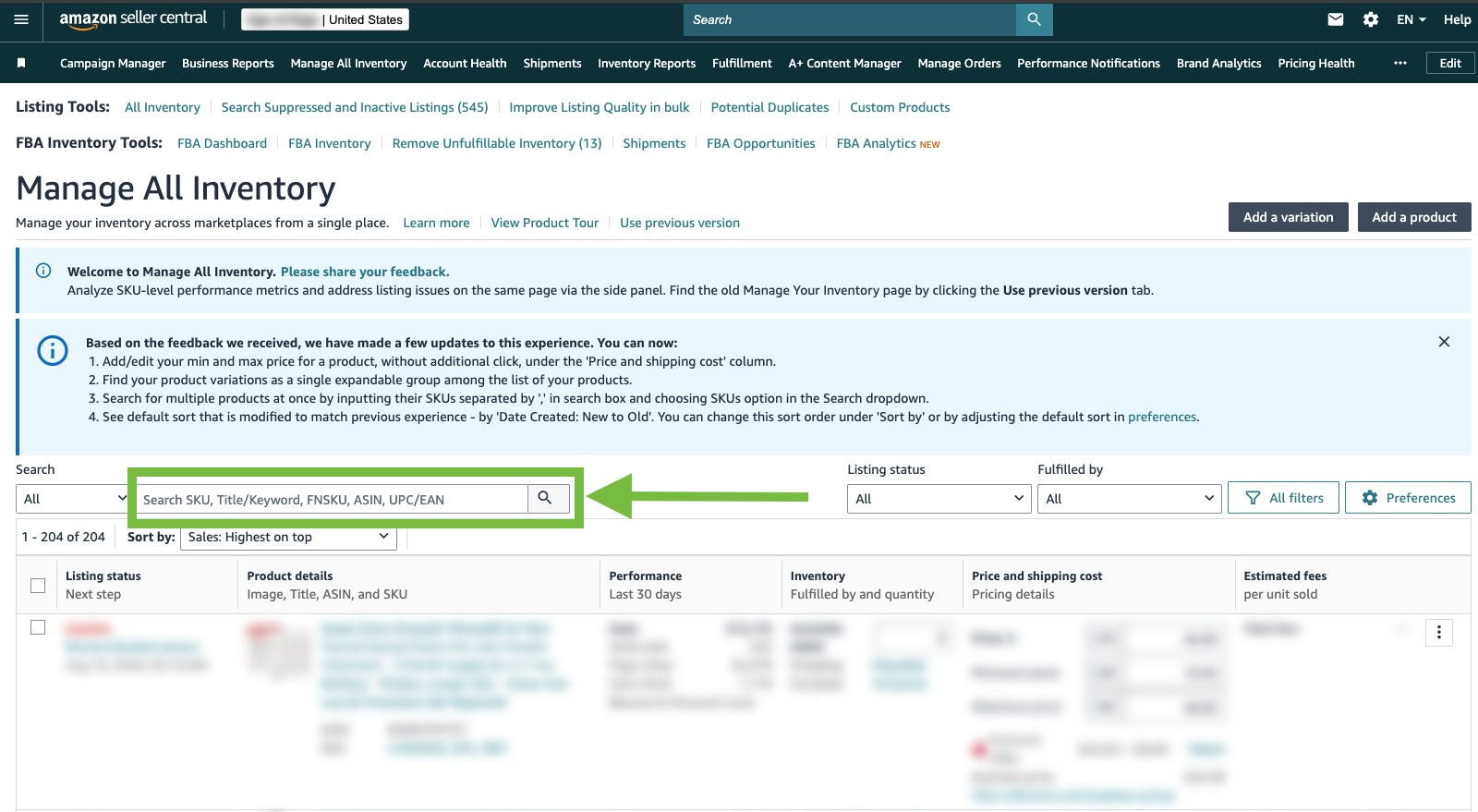Open the hamburger navigation menu

21,19
